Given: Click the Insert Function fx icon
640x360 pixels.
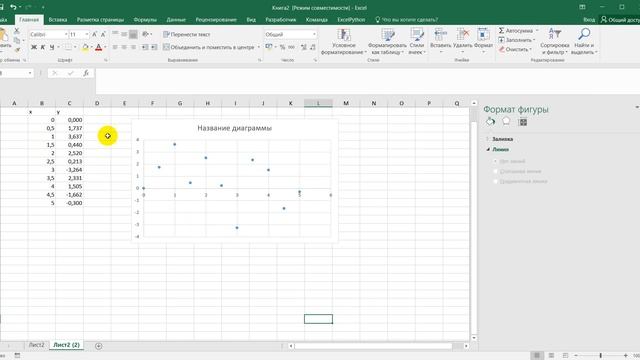Looking at the screenshot, I should tap(86, 73).
